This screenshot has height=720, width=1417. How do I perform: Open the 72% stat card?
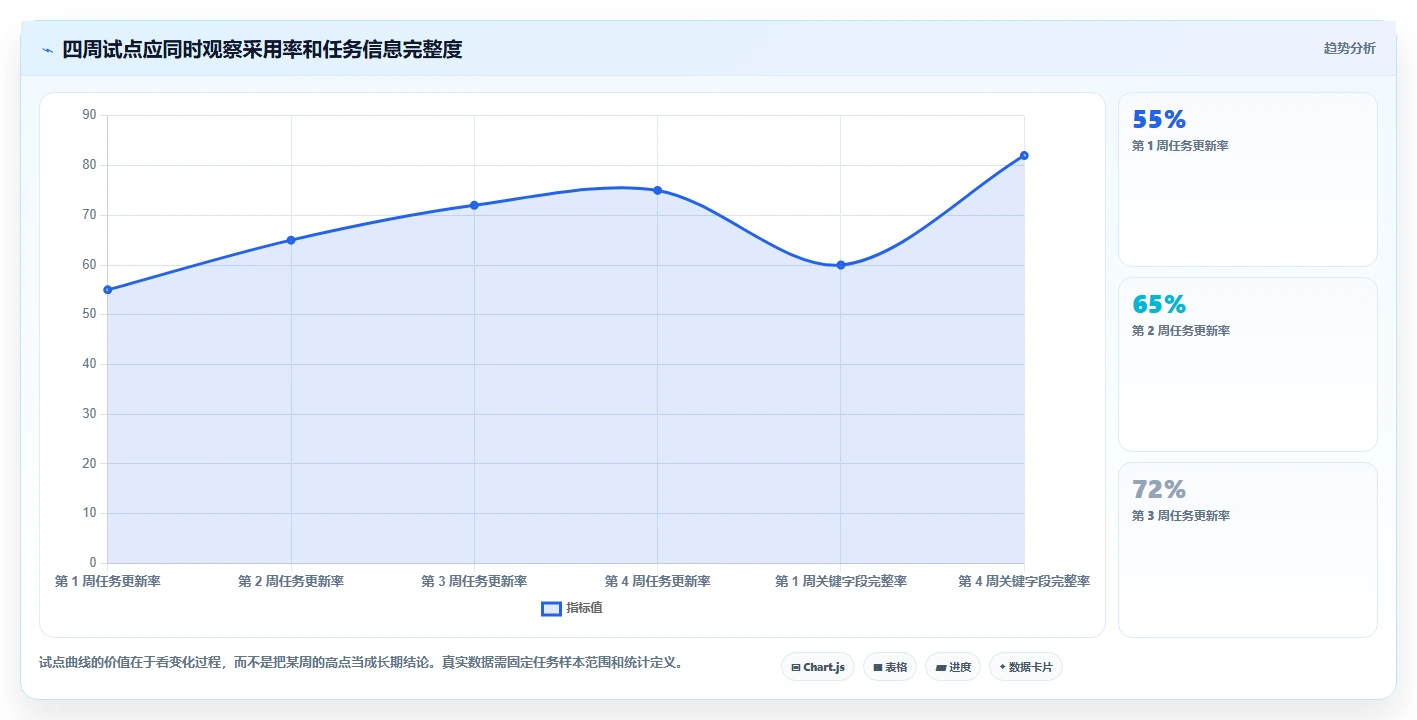click(x=1247, y=550)
